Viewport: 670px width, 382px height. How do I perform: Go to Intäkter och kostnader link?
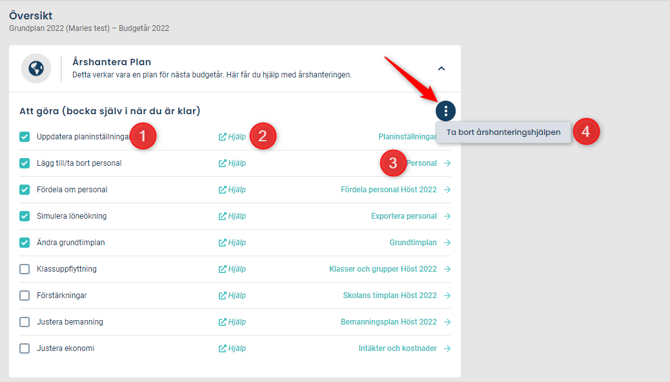(397, 349)
